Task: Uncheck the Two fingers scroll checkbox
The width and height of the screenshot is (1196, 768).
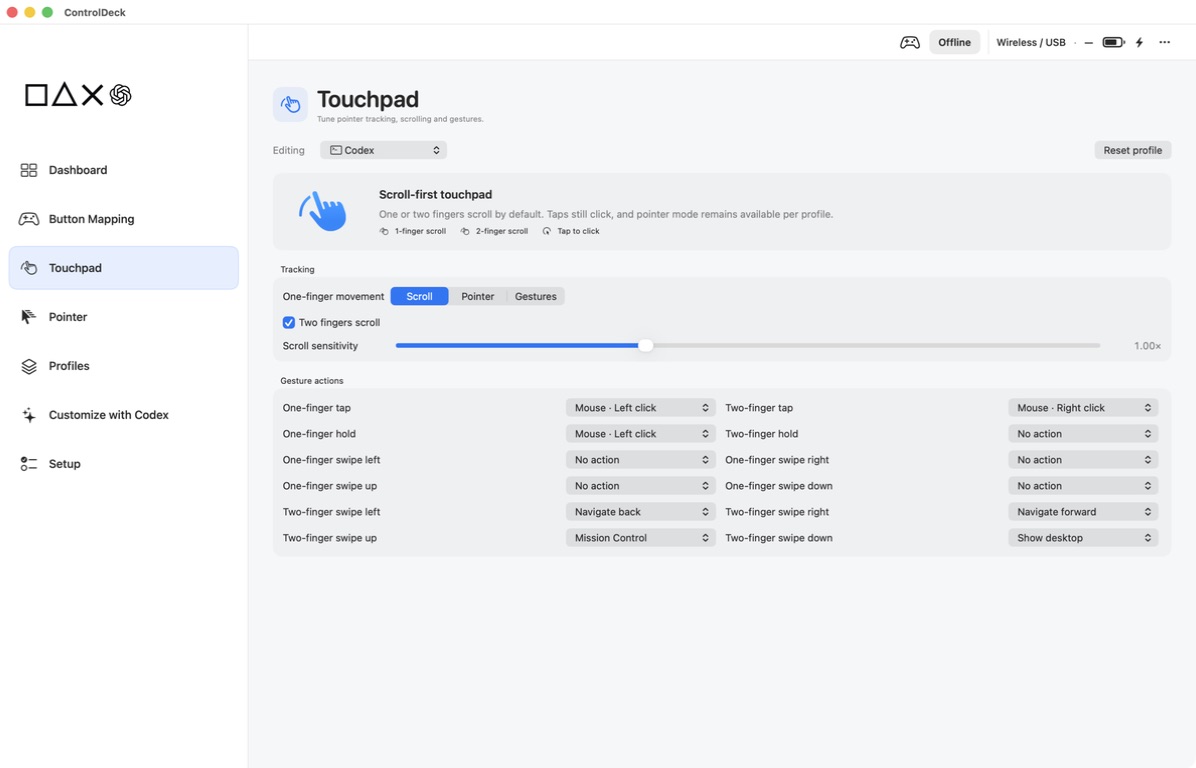Action: click(x=288, y=323)
